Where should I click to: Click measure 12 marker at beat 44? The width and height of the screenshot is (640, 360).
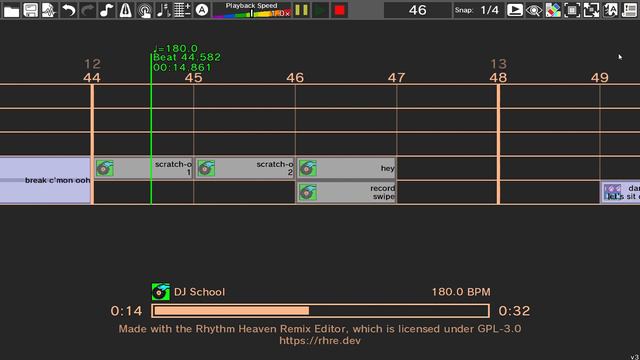pos(92,64)
